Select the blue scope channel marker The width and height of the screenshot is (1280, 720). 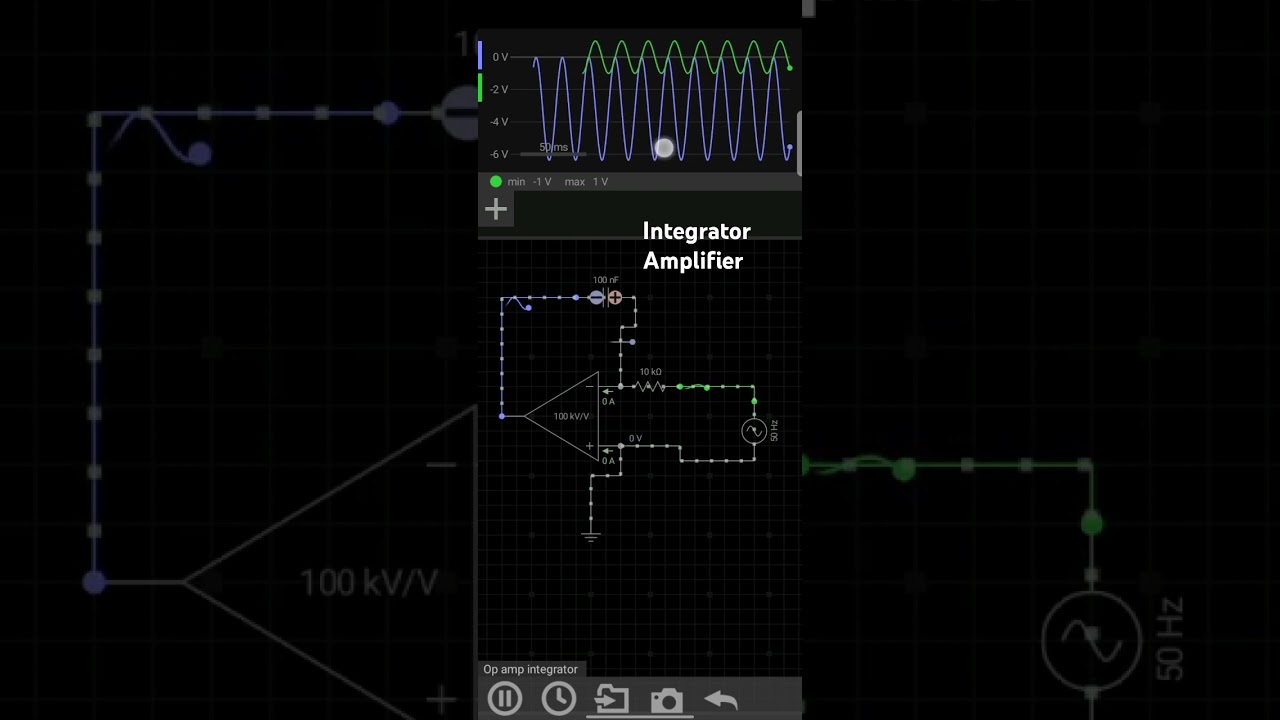click(480, 55)
